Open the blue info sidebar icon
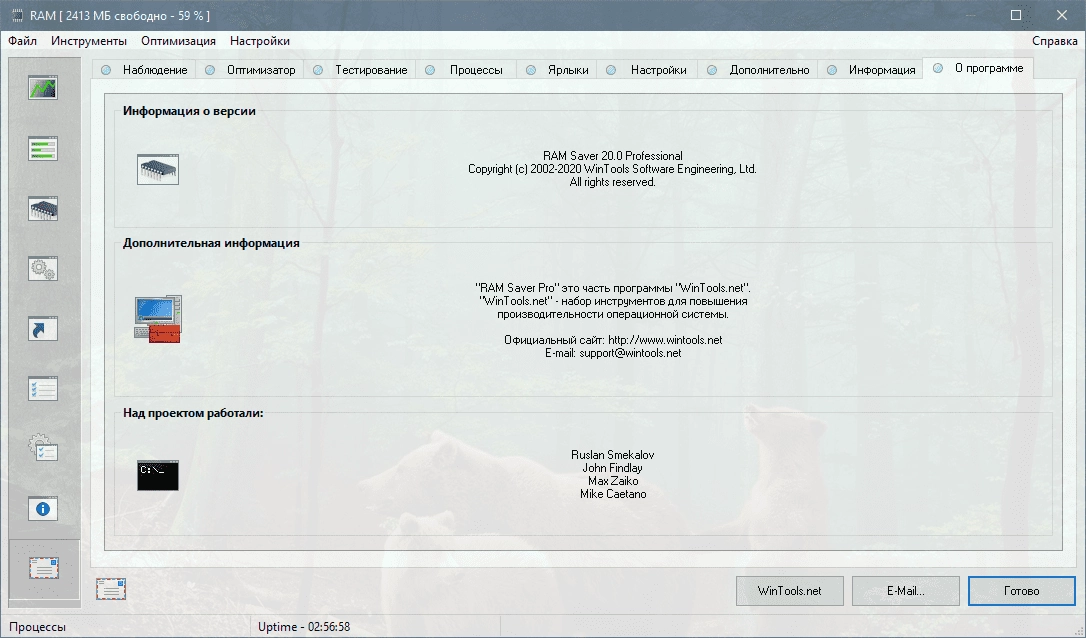 point(43,509)
